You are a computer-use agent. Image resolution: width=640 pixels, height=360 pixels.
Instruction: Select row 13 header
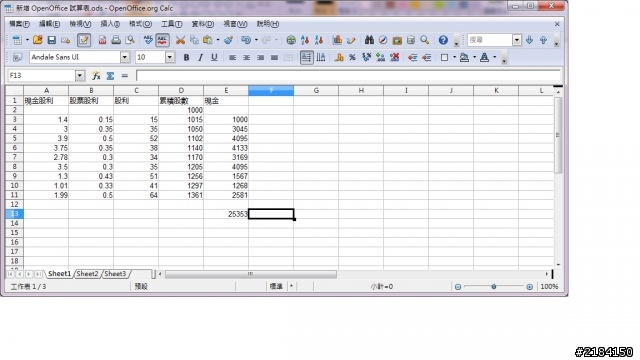14,214
